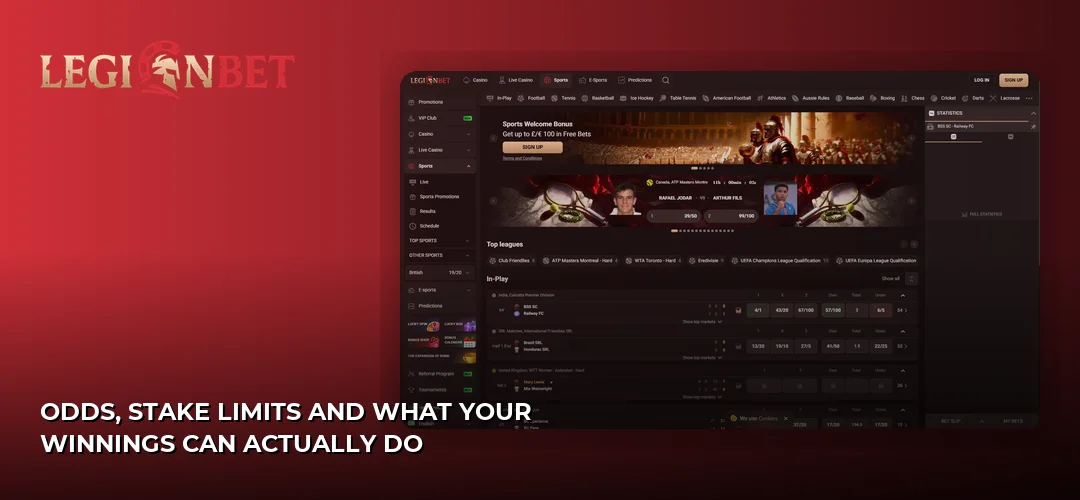Click Show all in In-Play section
The width and height of the screenshot is (1080, 500).
891,279
